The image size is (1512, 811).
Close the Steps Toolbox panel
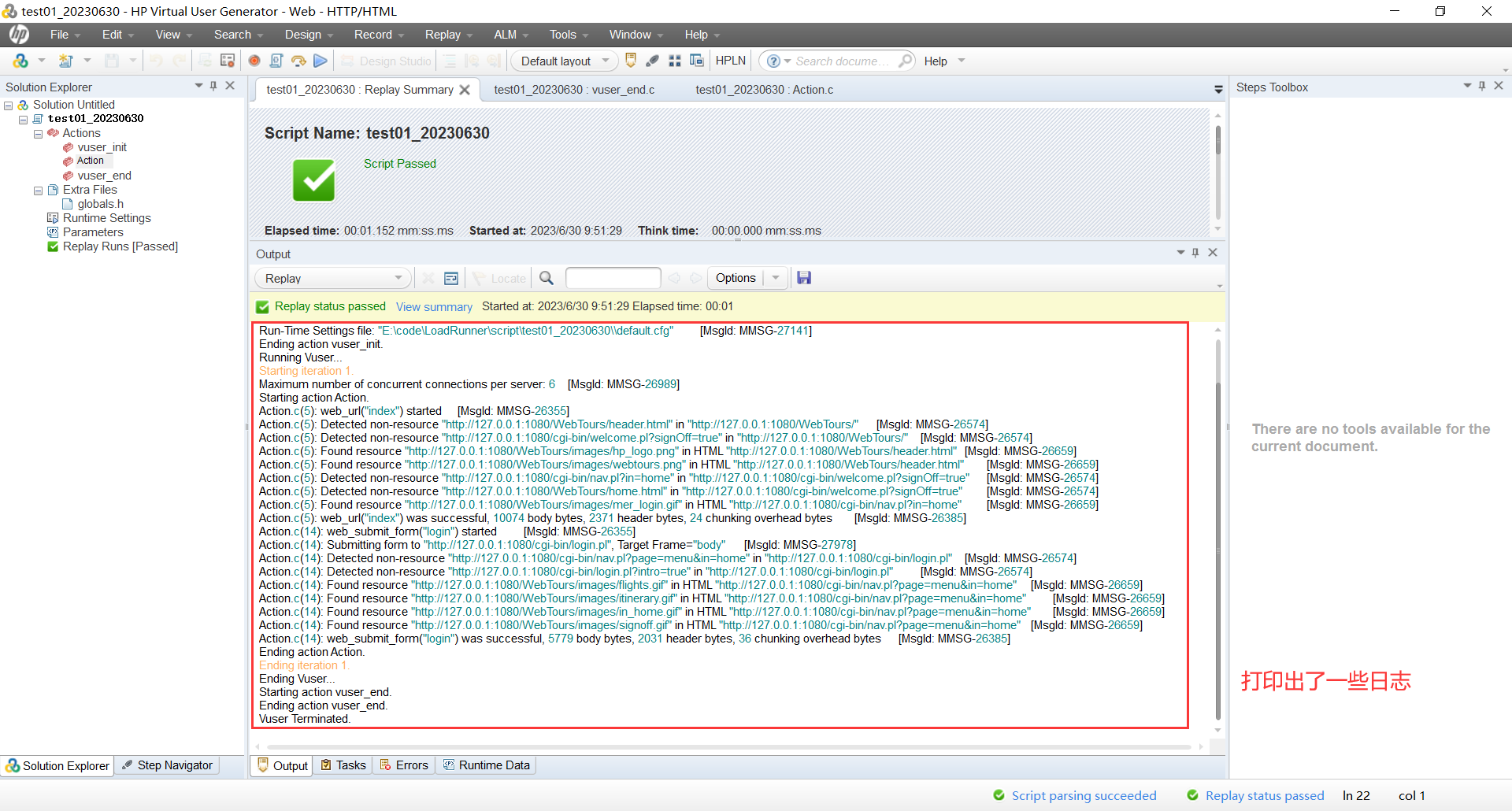pyautogui.click(x=1499, y=86)
